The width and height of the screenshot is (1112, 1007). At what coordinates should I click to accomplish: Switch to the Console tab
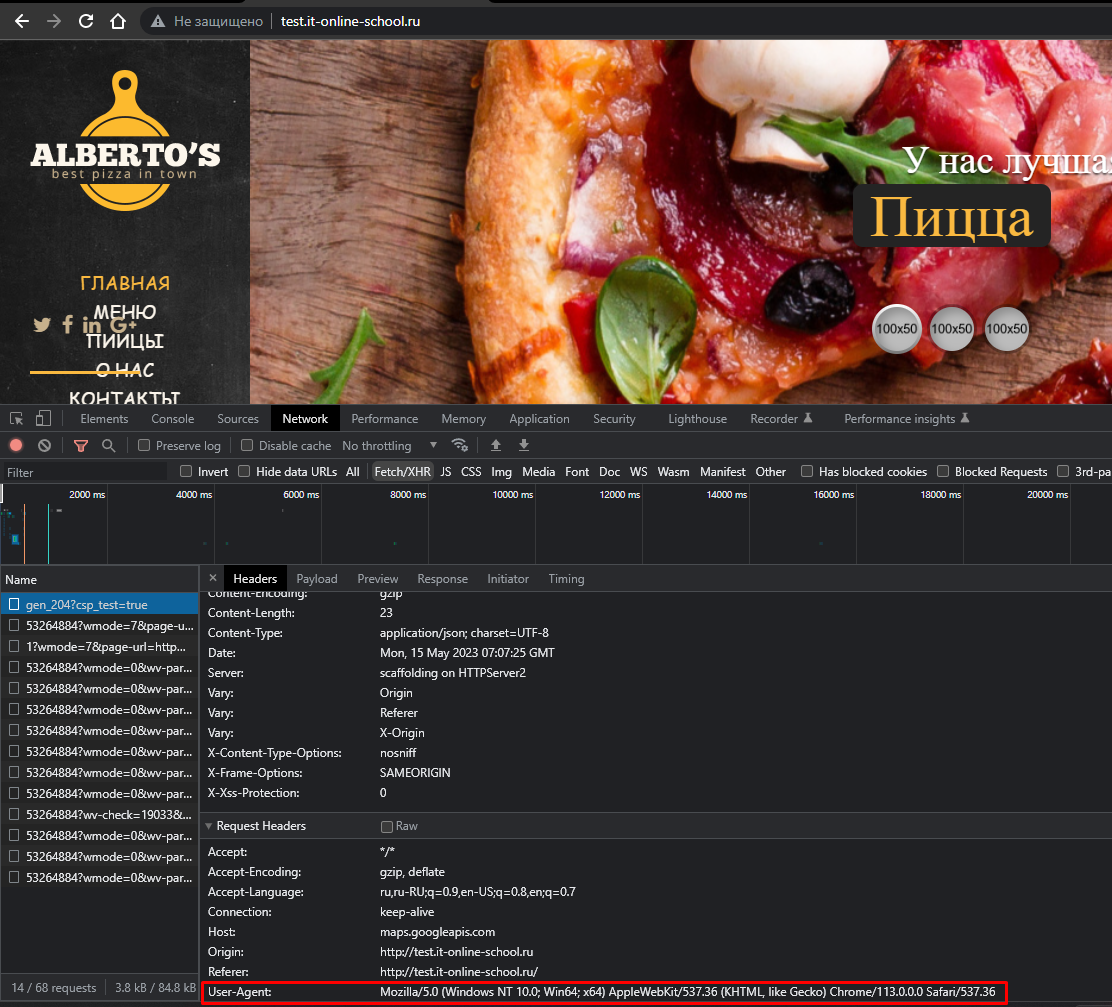[172, 419]
